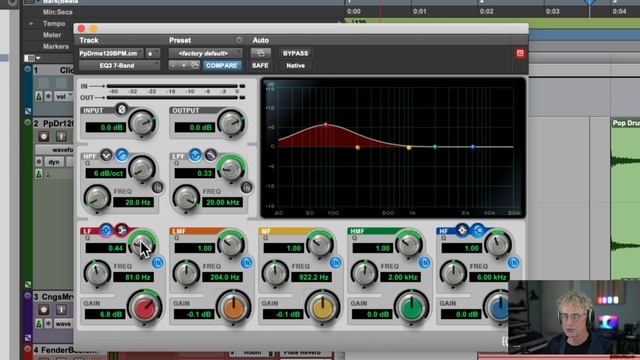Select the LF band shelf filter icon
This screenshot has height=360, width=640.
click(121, 230)
